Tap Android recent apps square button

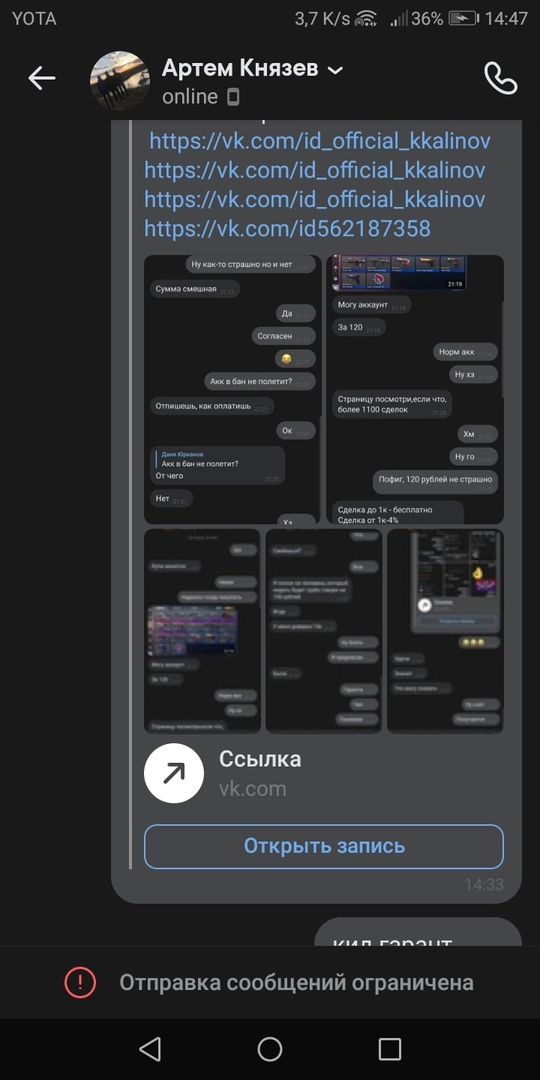(x=390, y=1049)
